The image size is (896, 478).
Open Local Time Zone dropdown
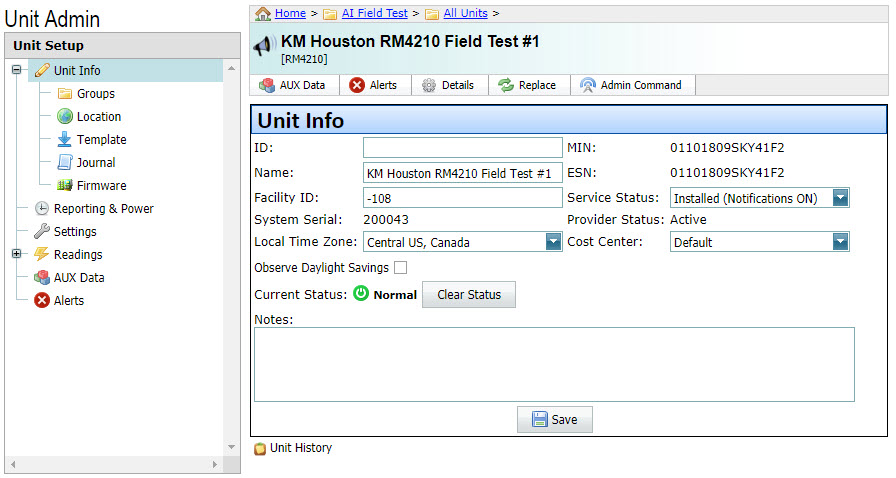pyautogui.click(x=553, y=242)
